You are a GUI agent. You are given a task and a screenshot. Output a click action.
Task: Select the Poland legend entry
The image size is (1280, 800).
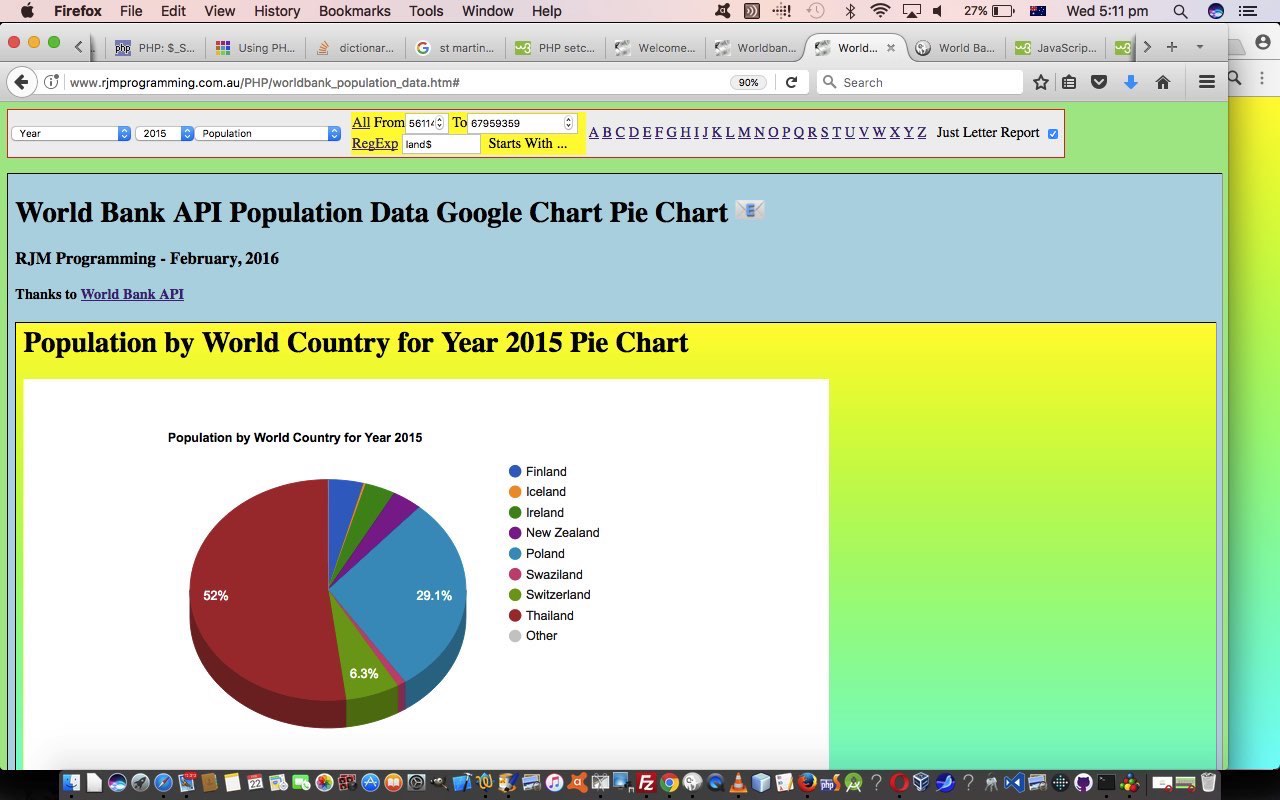[x=544, y=553]
